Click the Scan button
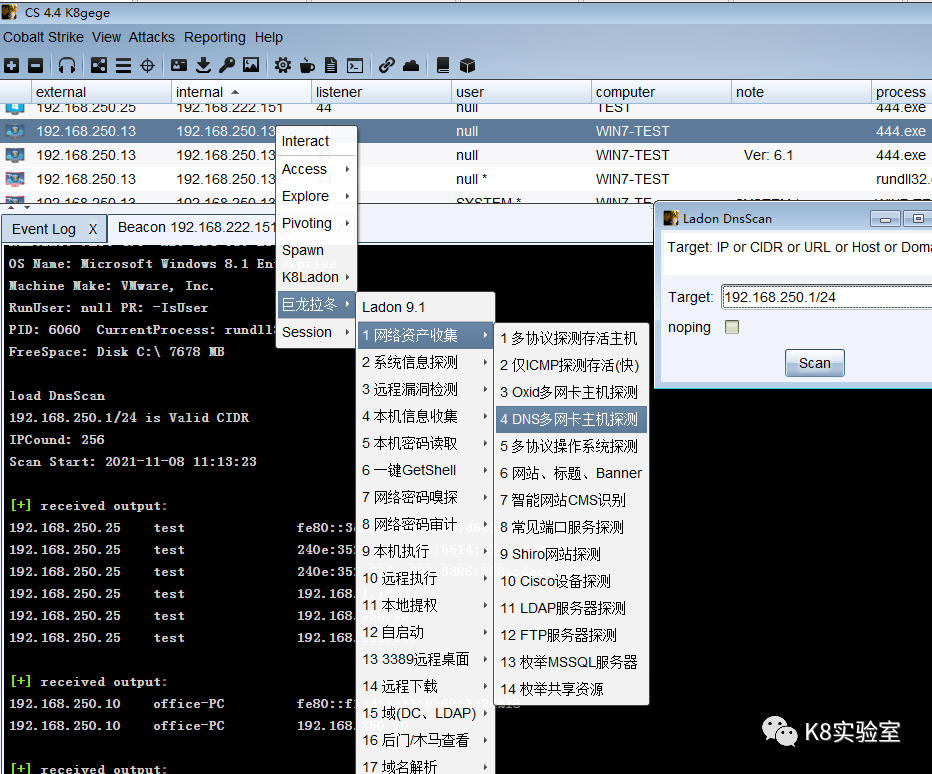Image resolution: width=932 pixels, height=774 pixels. point(814,363)
